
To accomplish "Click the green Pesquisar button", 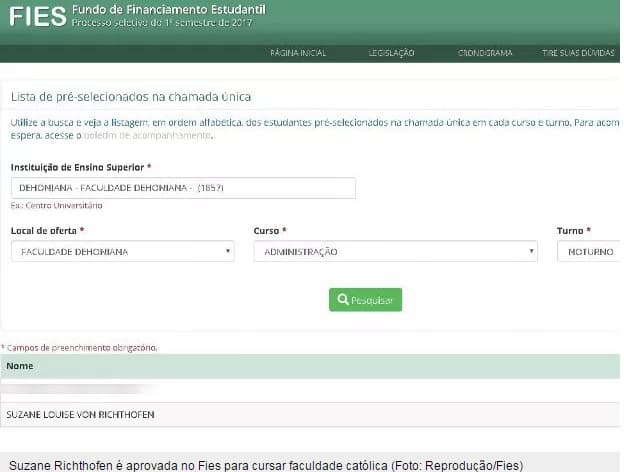I will [365, 300].
